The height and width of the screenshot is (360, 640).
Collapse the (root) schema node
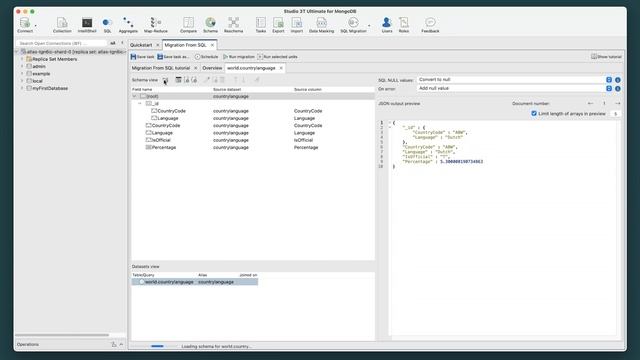[x=134, y=96]
